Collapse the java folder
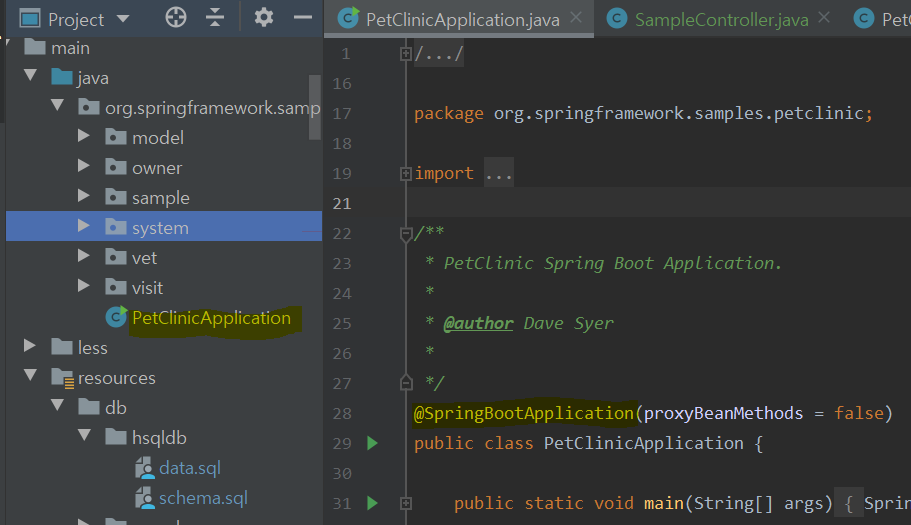The width and height of the screenshot is (911, 525). [x=31, y=75]
